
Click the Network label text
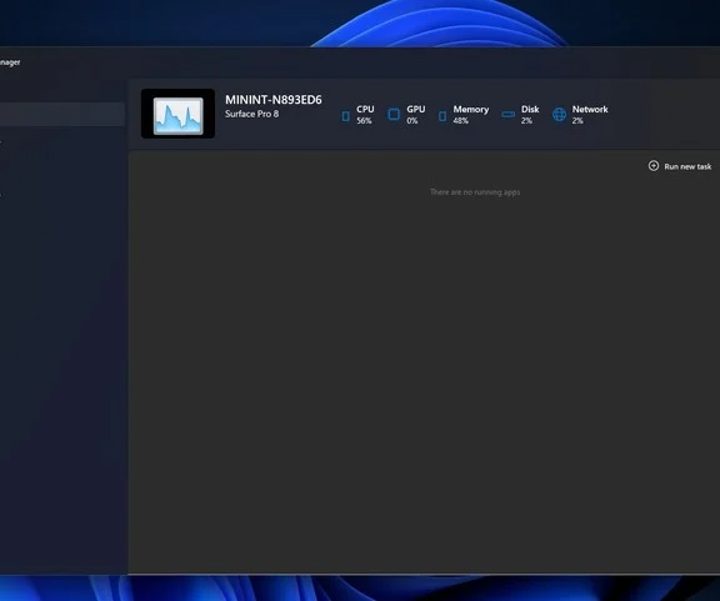[590, 109]
